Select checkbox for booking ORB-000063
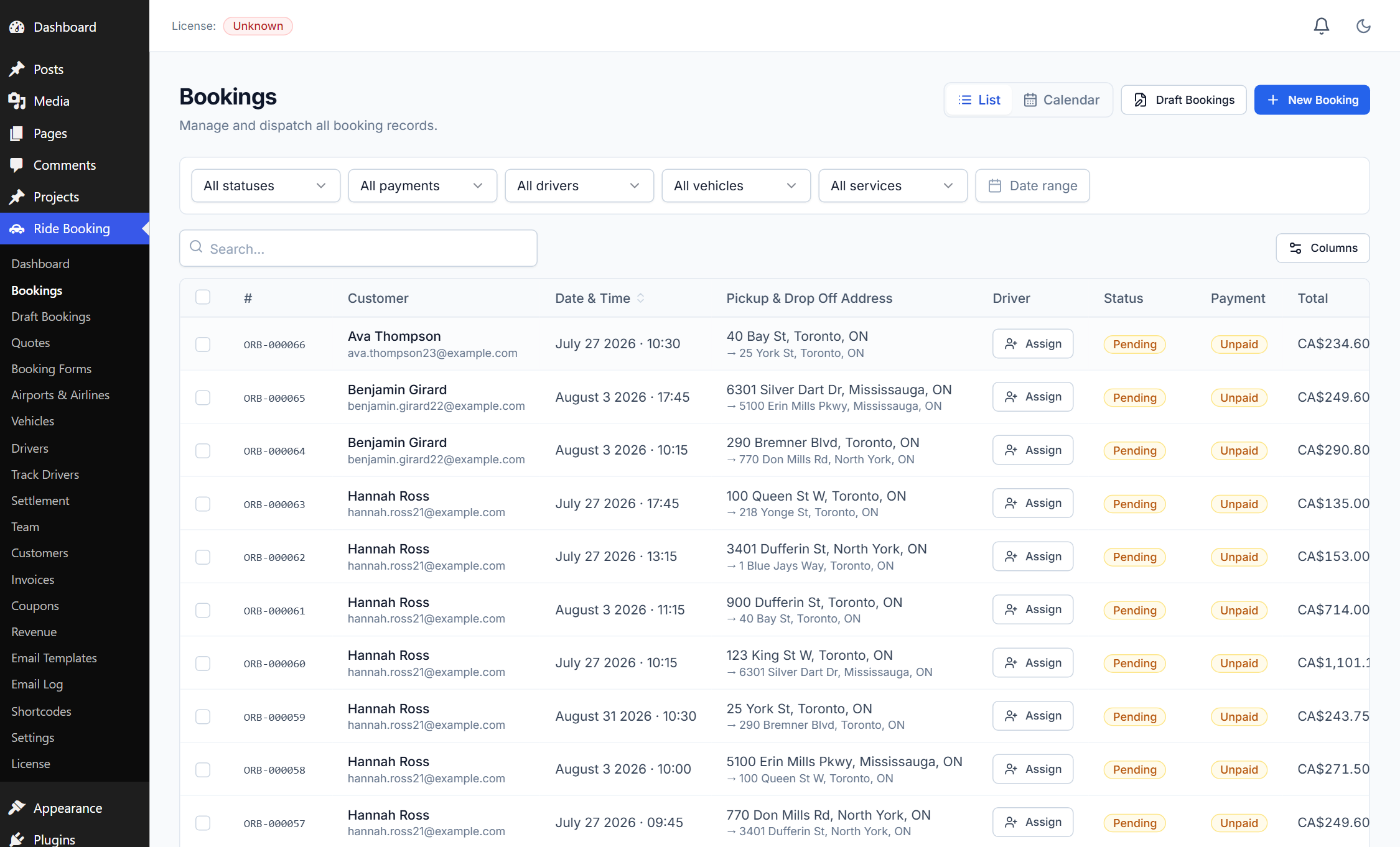The width and height of the screenshot is (1400, 847). tap(203, 504)
